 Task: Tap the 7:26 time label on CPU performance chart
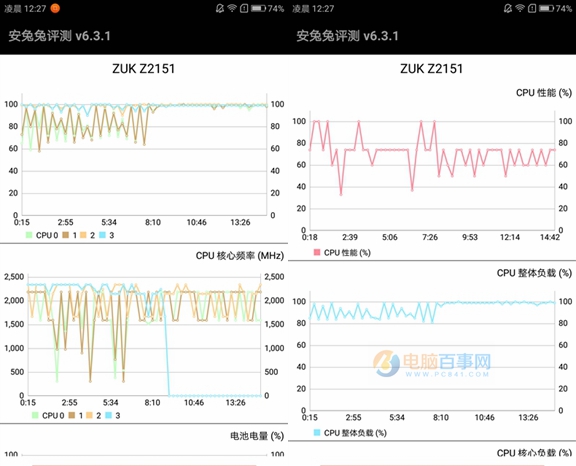[x=430, y=237]
